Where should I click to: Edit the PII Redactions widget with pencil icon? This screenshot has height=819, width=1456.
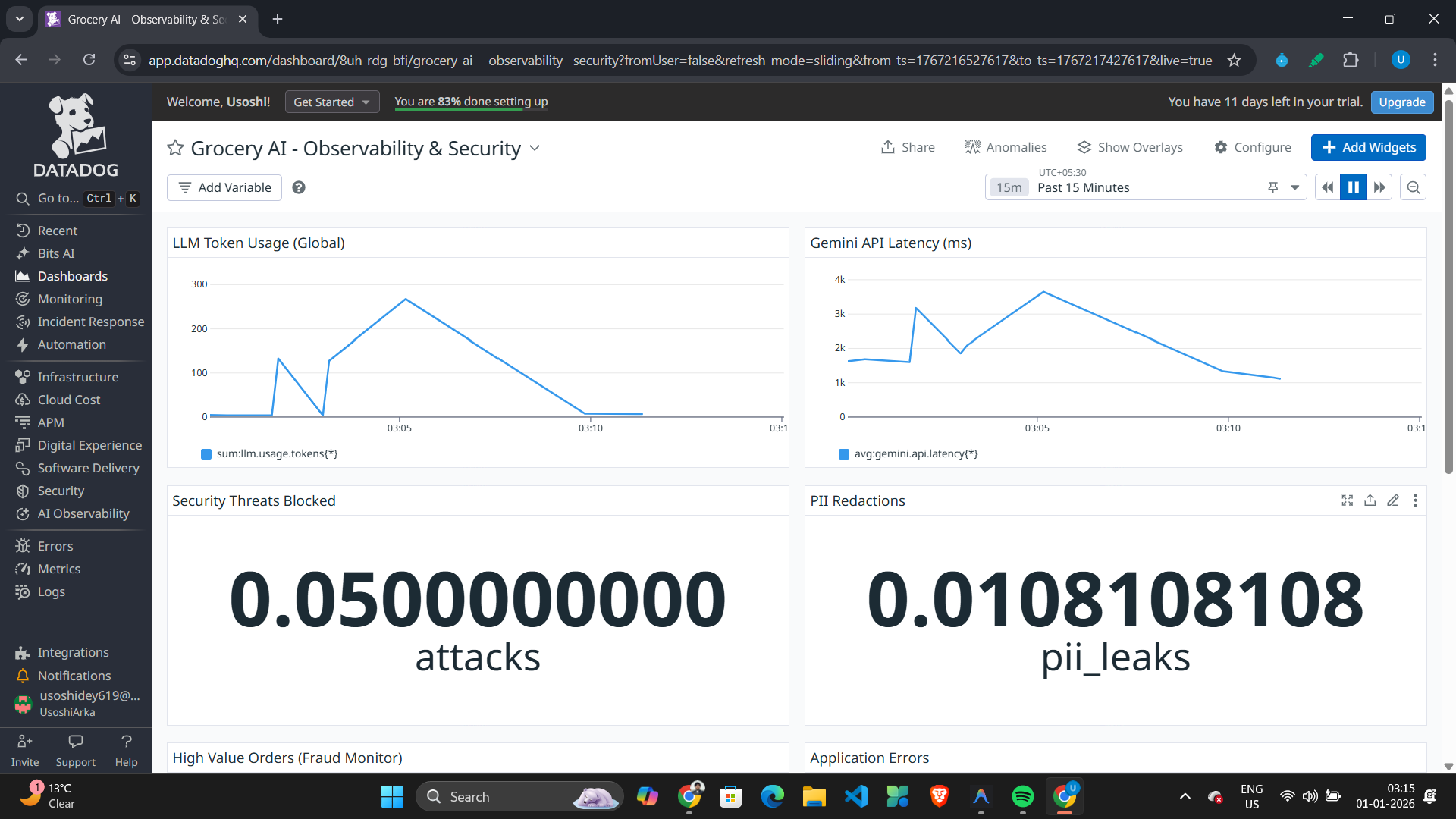point(1393,500)
